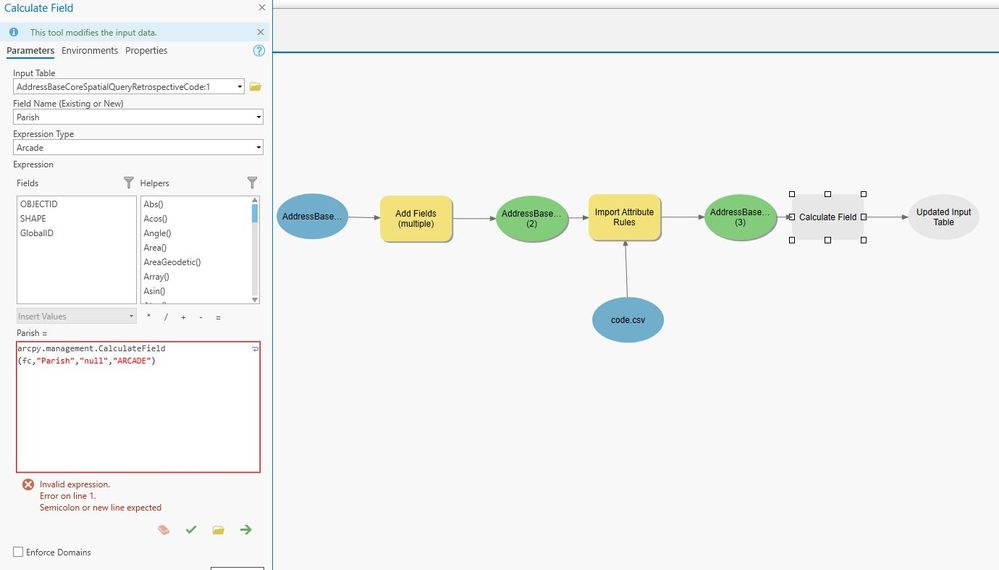Filter the Fields list
The width and height of the screenshot is (999, 570).
point(129,183)
